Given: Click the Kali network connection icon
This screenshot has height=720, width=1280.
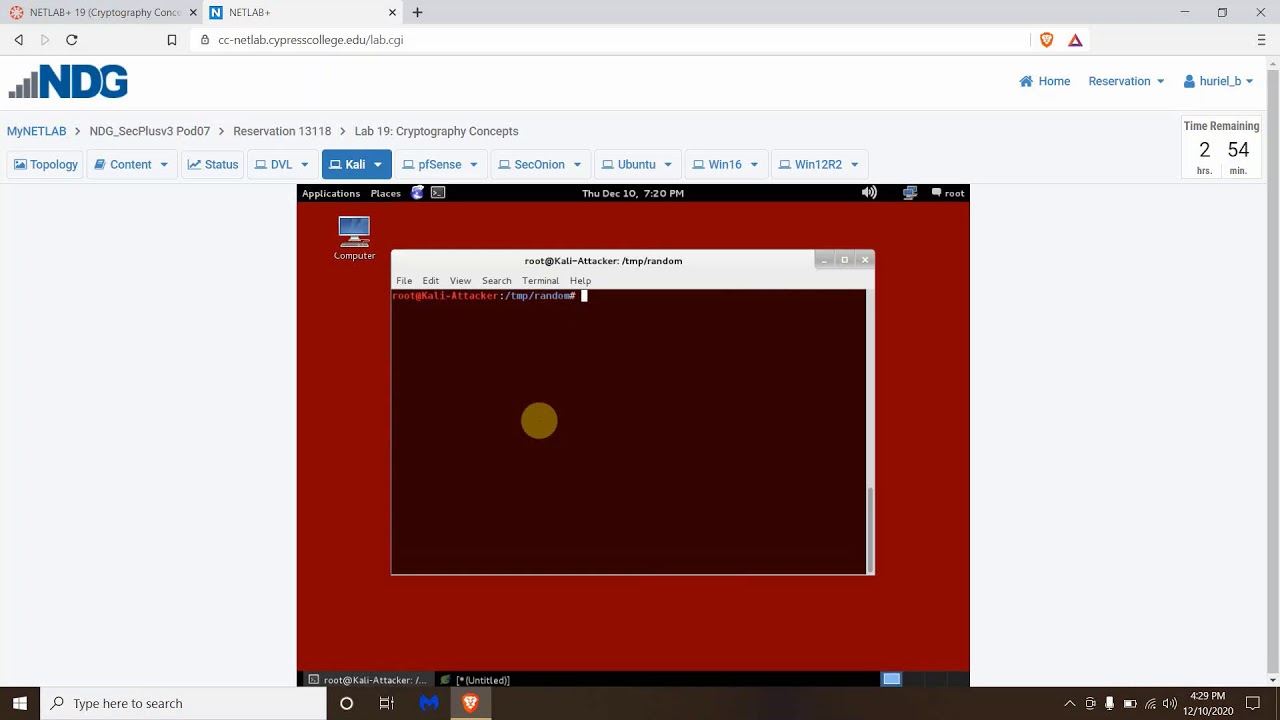Looking at the screenshot, I should [910, 193].
